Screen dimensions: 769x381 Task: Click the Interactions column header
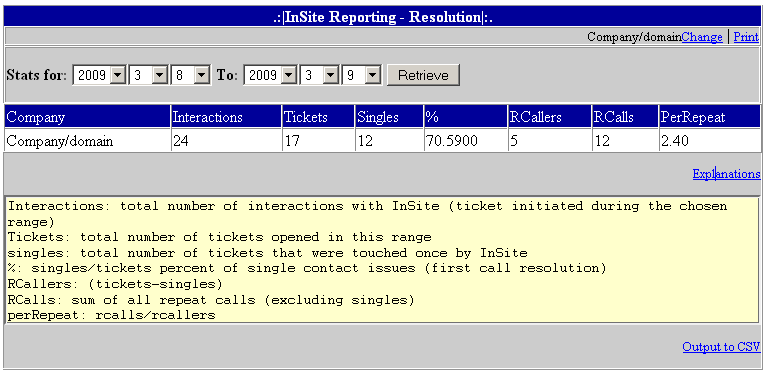[x=226, y=117]
